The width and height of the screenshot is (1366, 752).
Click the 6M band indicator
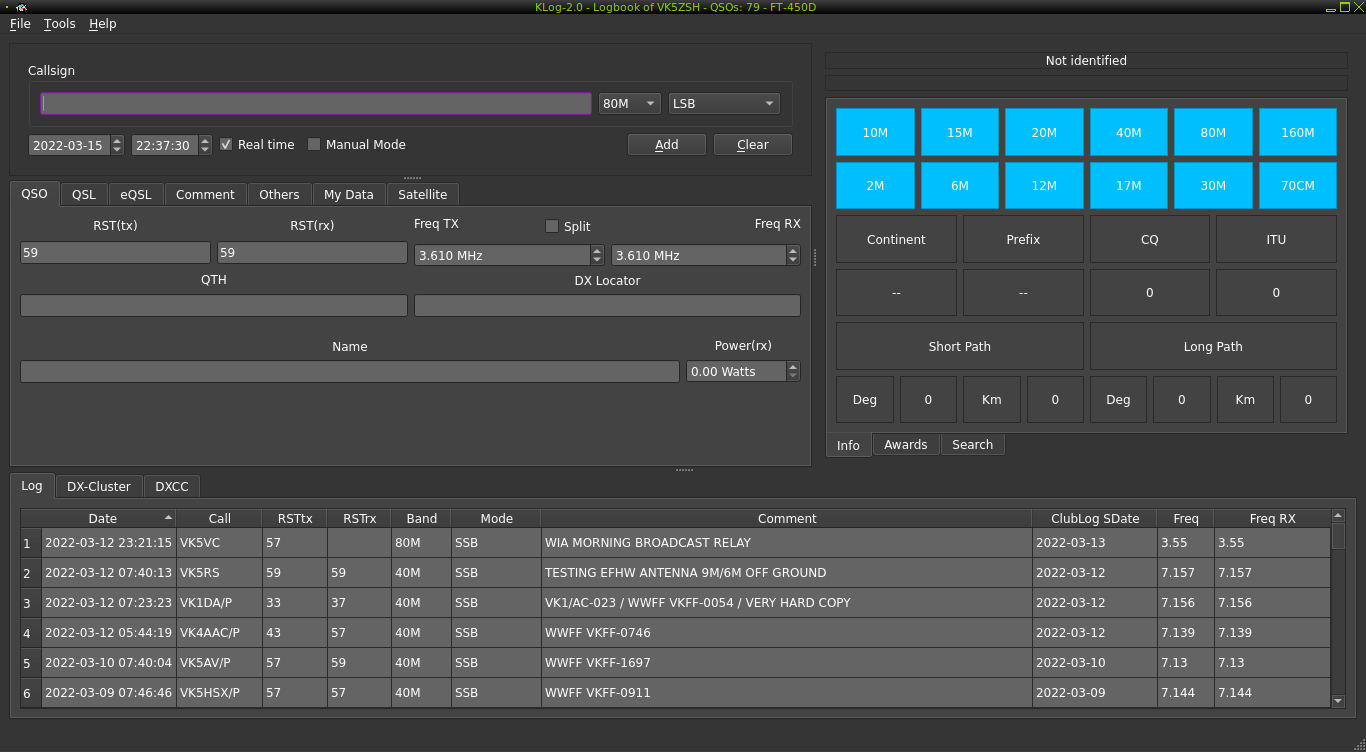click(960, 186)
